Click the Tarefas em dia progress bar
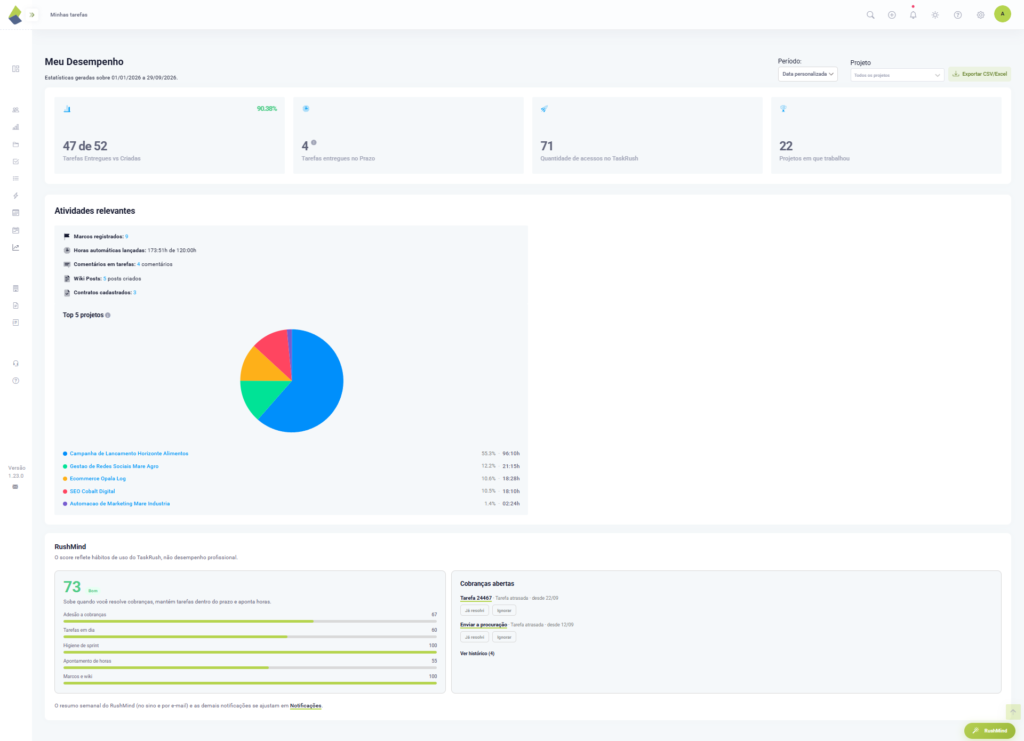 point(249,637)
